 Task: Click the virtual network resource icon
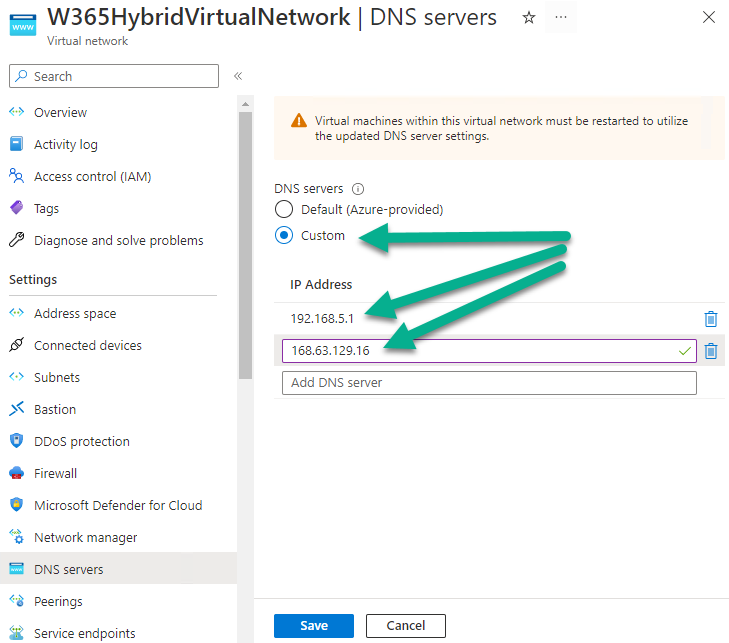pyautogui.click(x=23, y=24)
